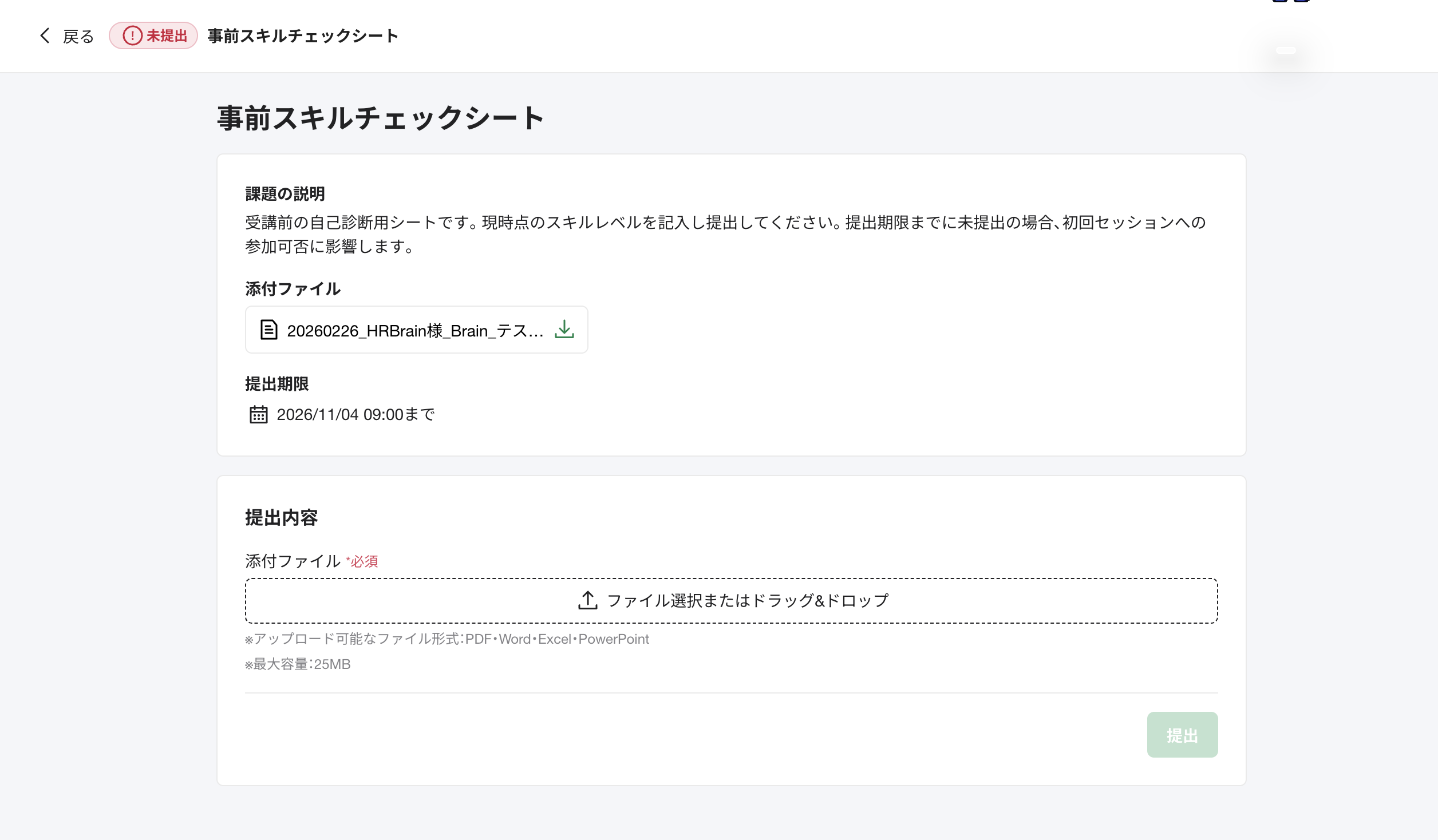1438x840 pixels.
Task: Go back via the 戻る link
Action: point(78,37)
